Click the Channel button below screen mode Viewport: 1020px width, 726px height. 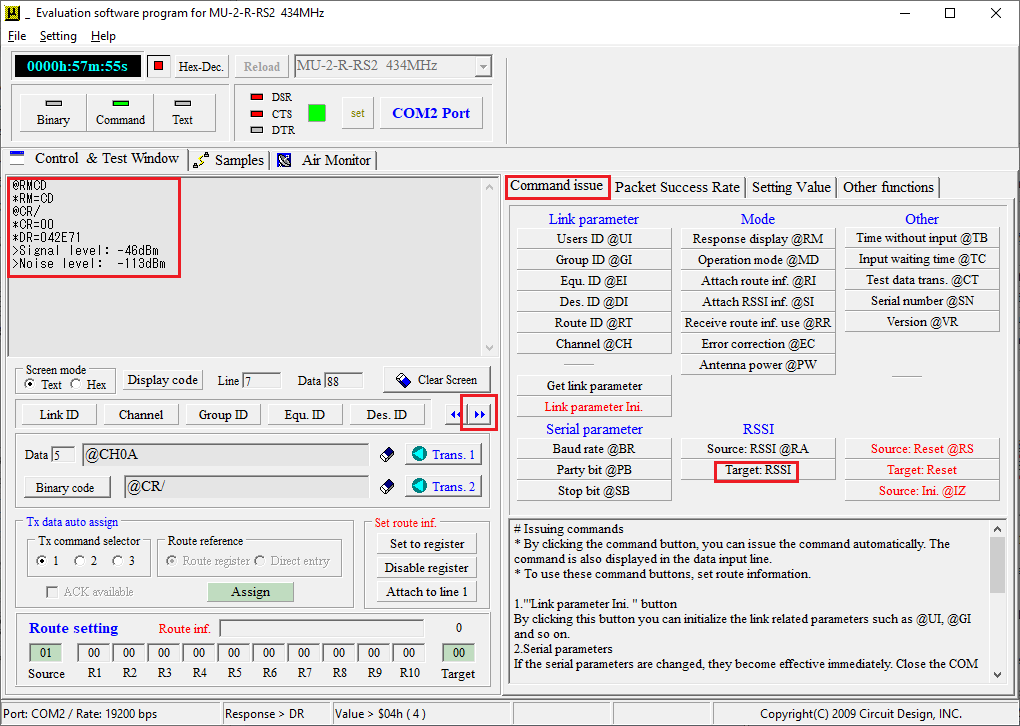tap(141, 414)
